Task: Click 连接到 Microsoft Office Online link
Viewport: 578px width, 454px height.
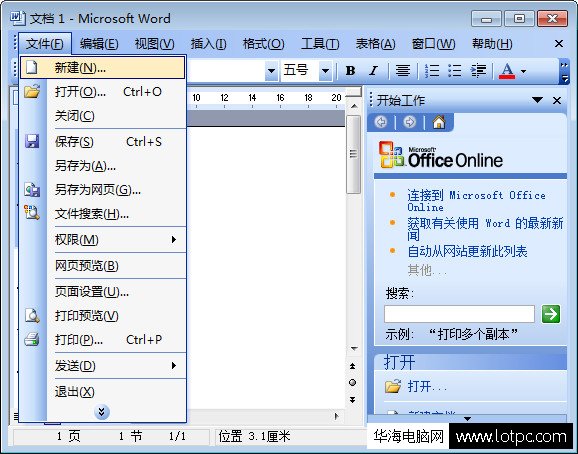Action: 476,200
